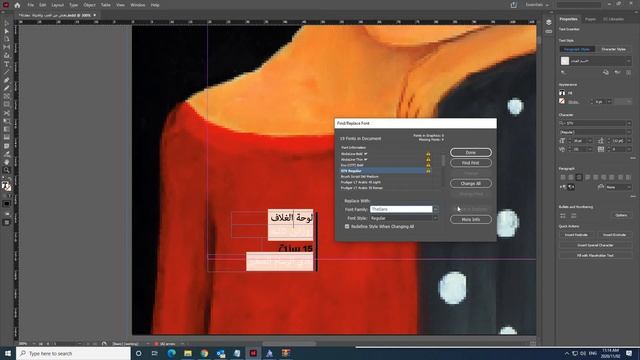
Task: Click the numbered list icon
Action: click(x=573, y=215)
